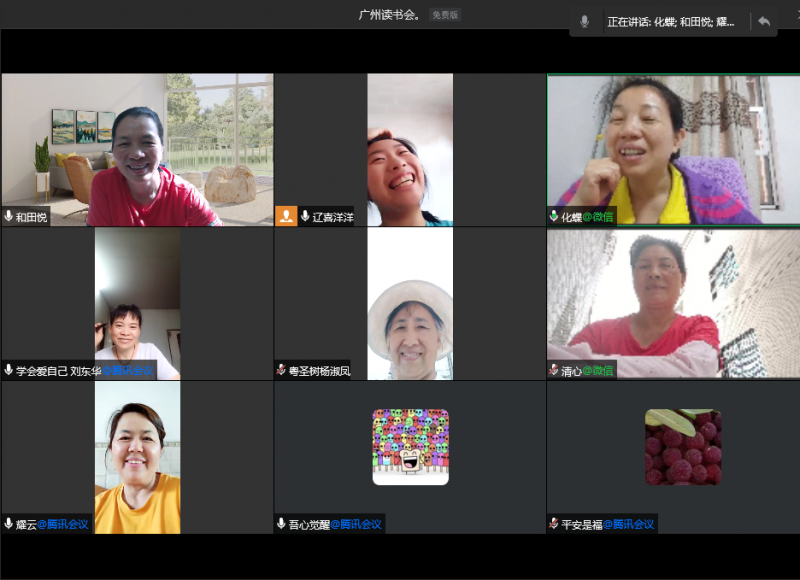Screen dimensions: 800x580
Task: Click the 辽喜洋洋 name label
Action: [331, 217]
